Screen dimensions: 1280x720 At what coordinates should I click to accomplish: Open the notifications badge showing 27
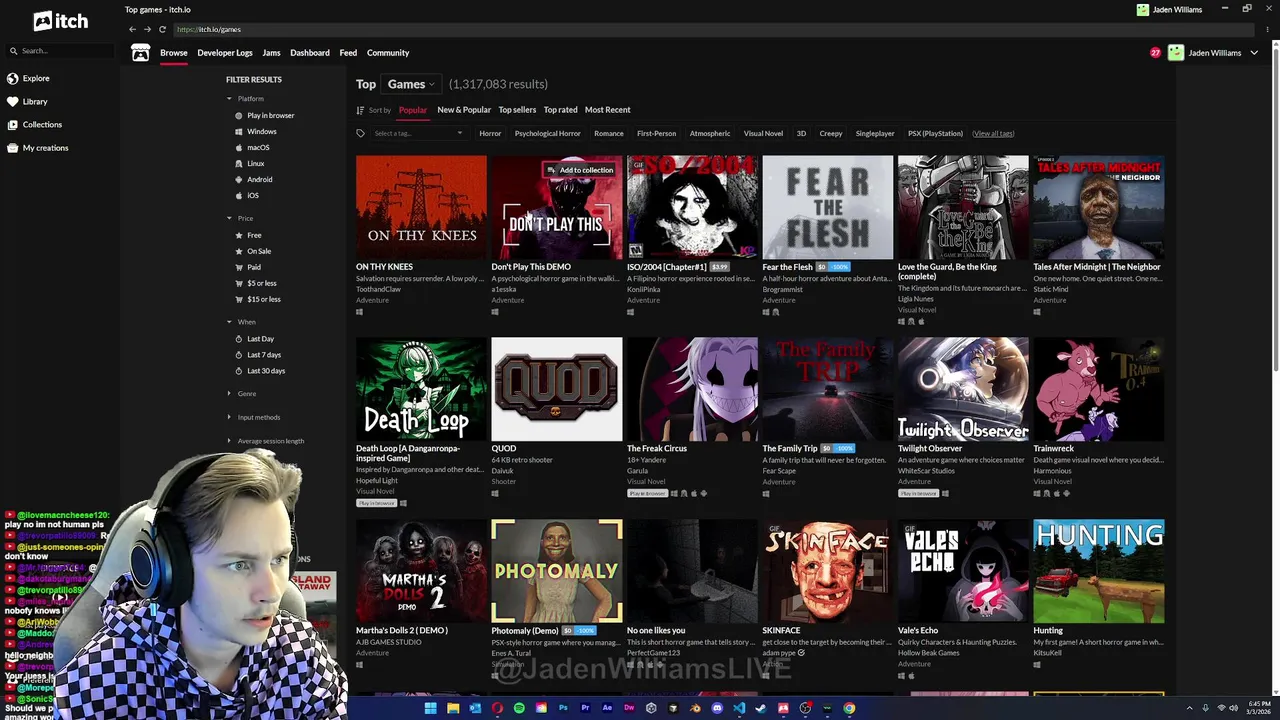(x=1155, y=53)
